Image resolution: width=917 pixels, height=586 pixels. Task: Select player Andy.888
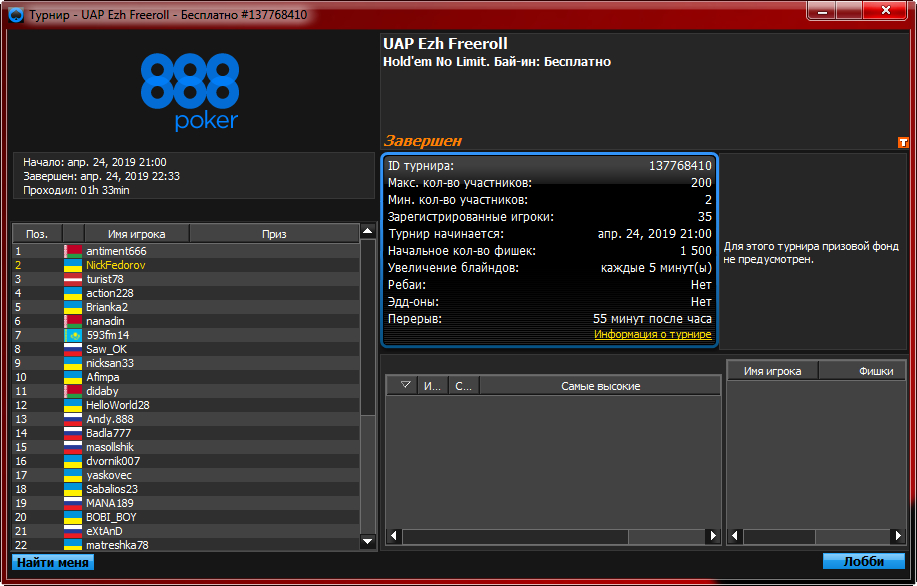(186, 419)
